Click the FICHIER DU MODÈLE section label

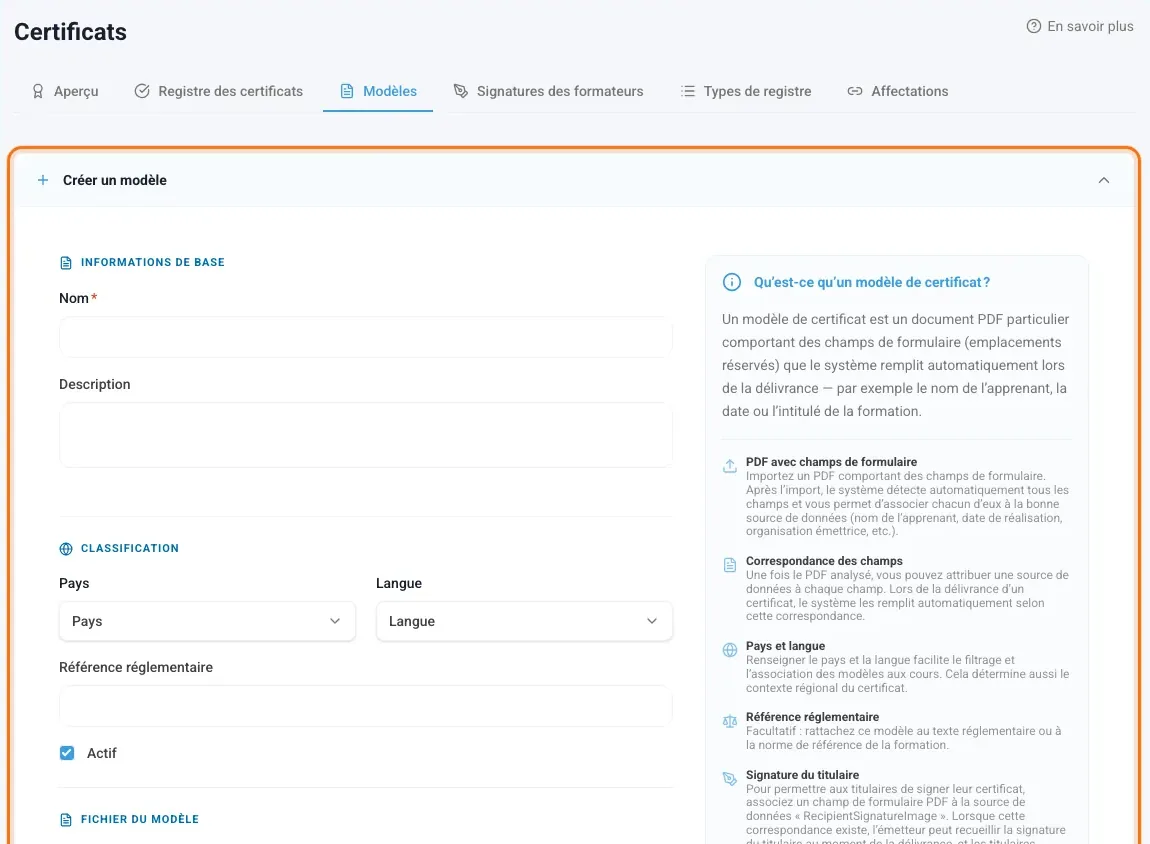click(139, 819)
